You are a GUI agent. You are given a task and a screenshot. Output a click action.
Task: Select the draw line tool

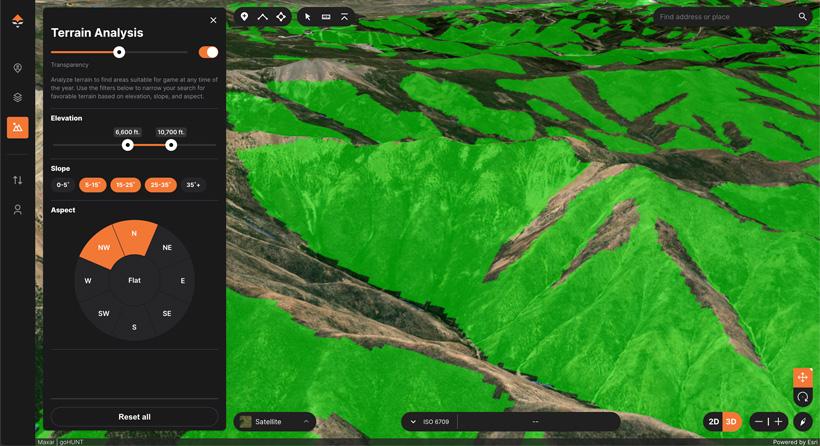click(x=263, y=17)
